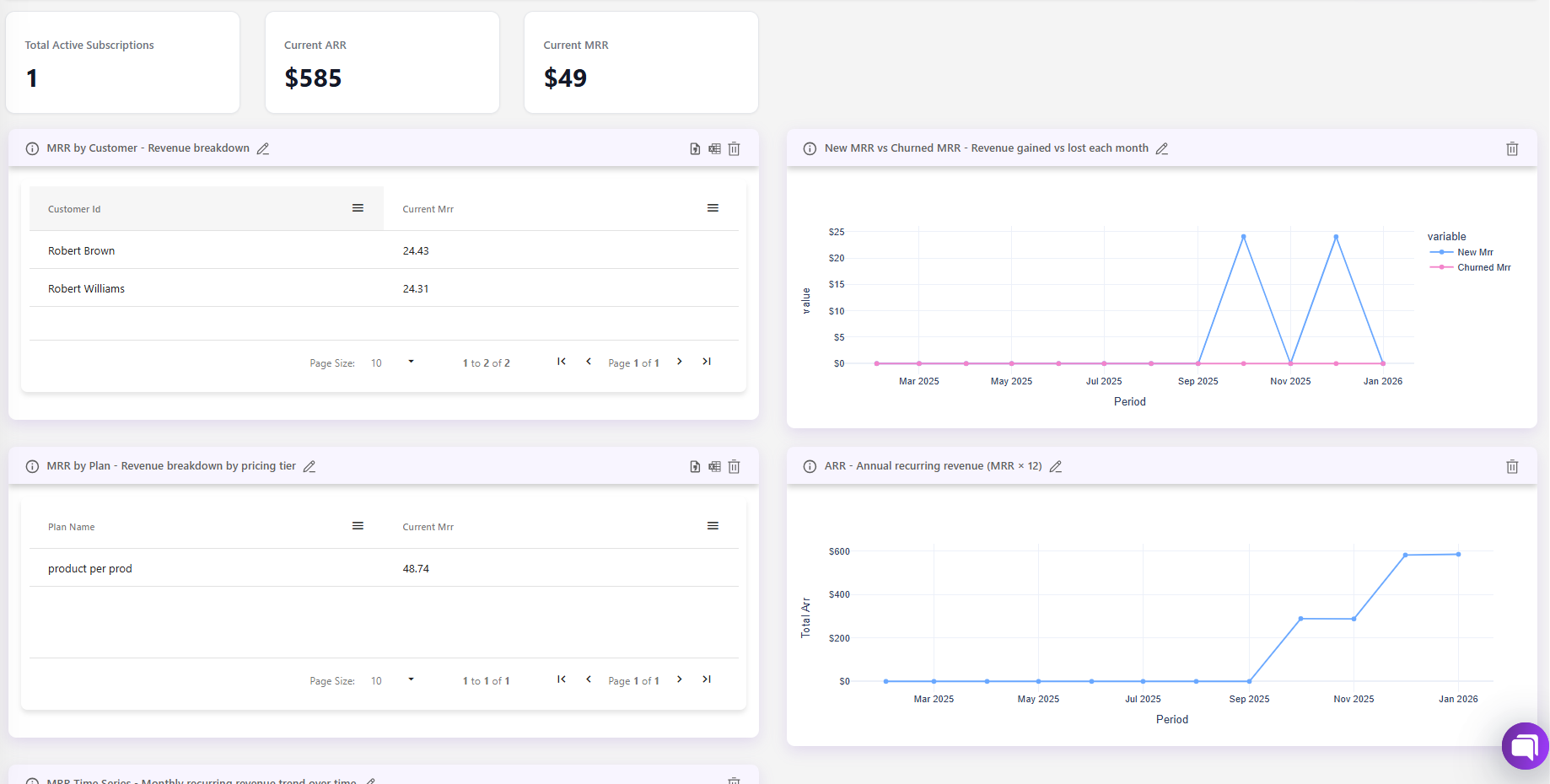Open Page Size dropdown in plan table
1550x784 pixels.
(392, 680)
